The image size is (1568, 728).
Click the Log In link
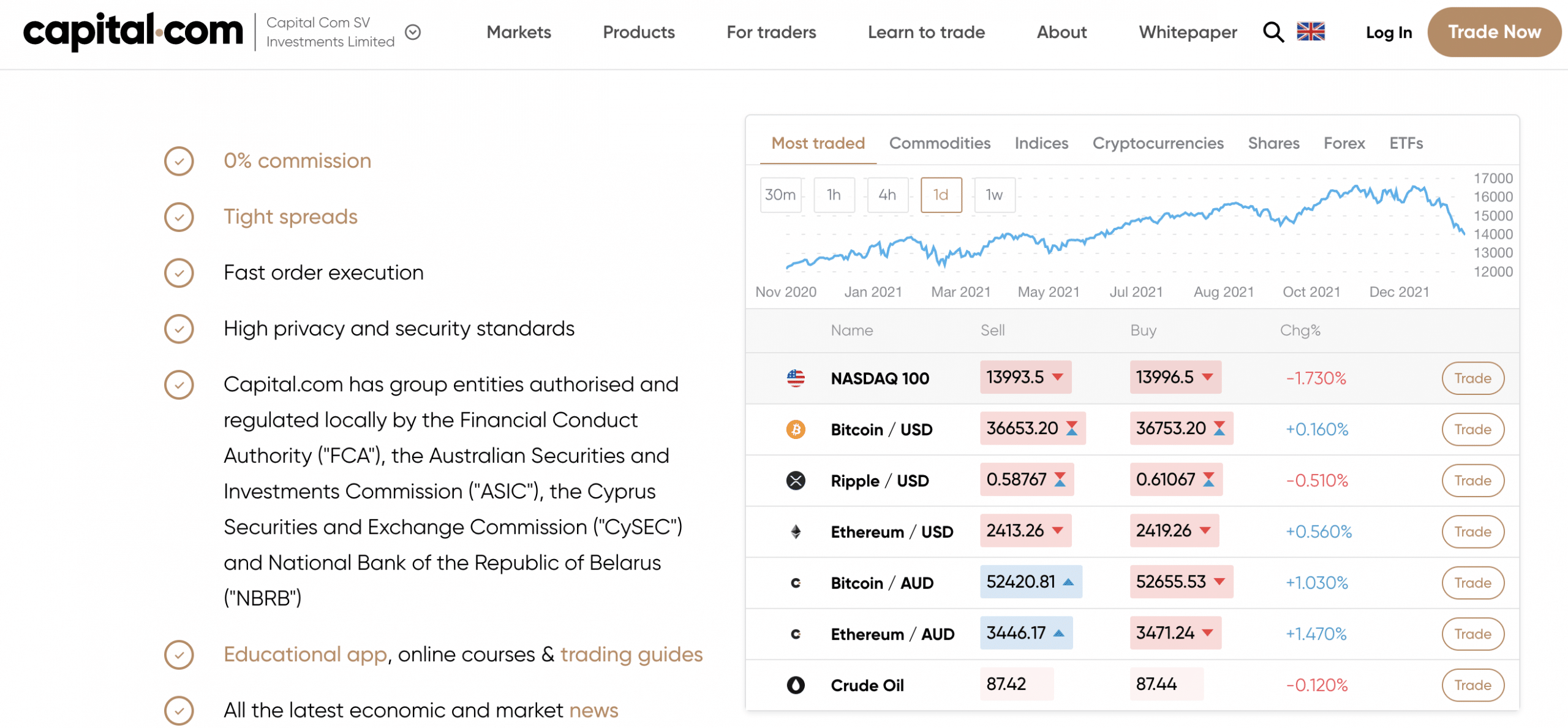point(1389,32)
